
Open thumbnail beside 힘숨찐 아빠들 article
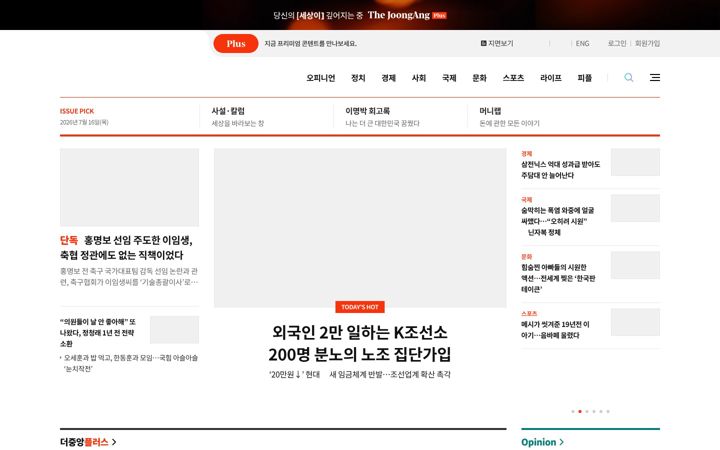(635, 265)
